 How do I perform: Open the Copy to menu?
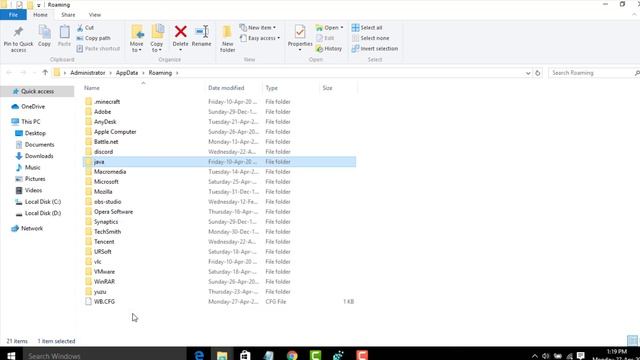coord(157,39)
